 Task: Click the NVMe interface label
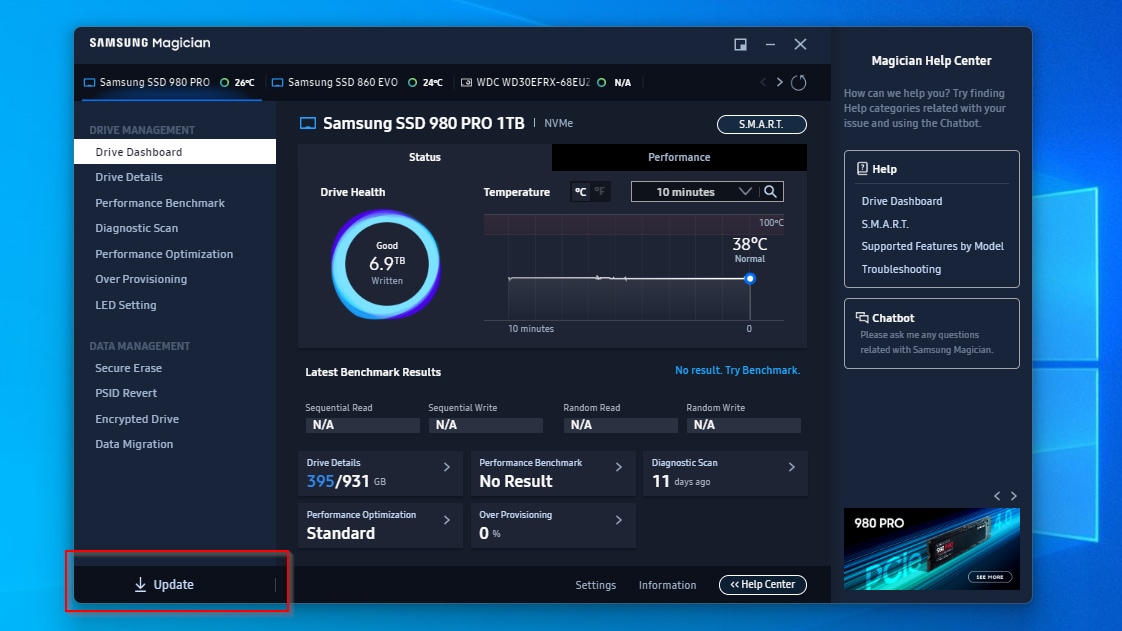(558, 123)
